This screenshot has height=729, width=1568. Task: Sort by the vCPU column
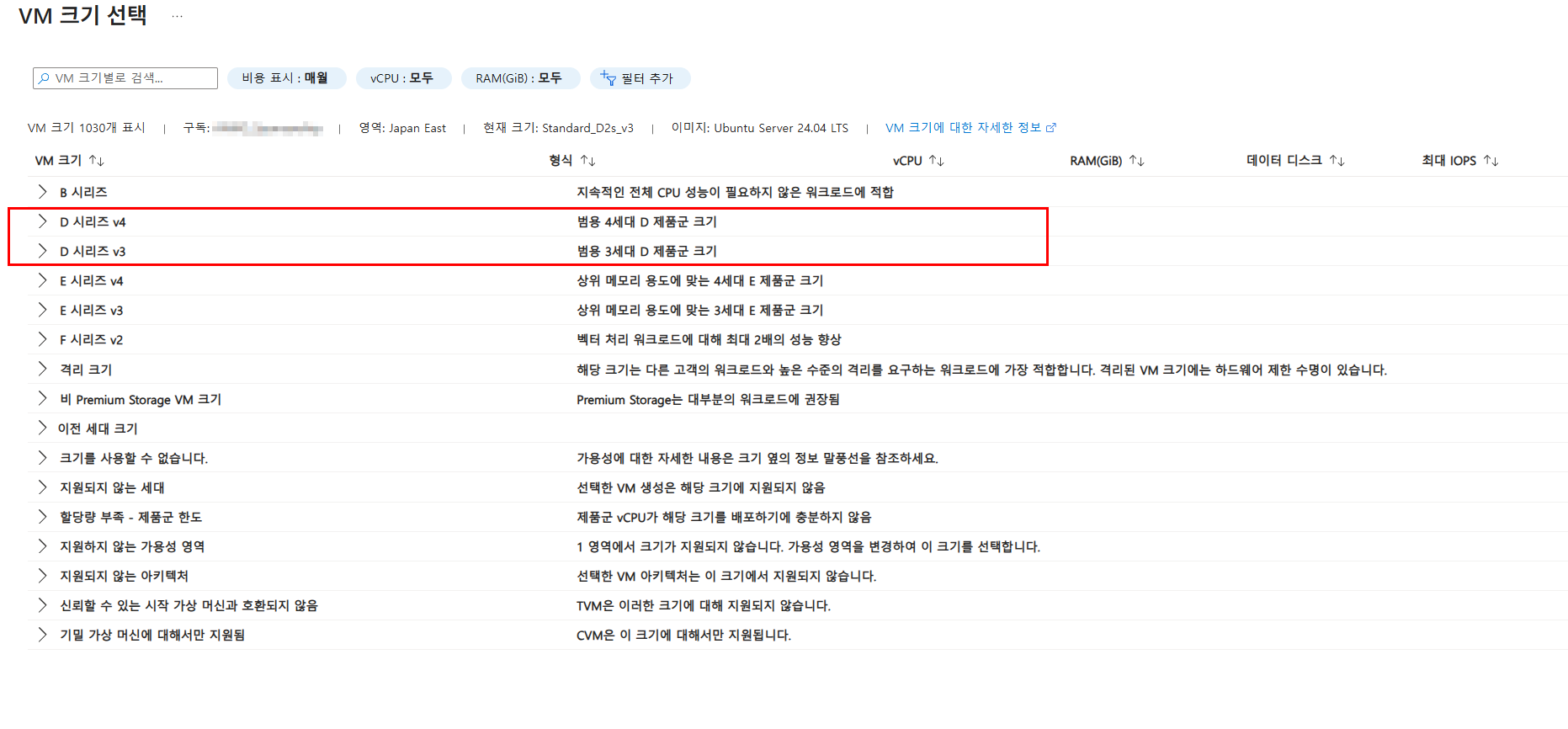pyautogui.click(x=918, y=160)
